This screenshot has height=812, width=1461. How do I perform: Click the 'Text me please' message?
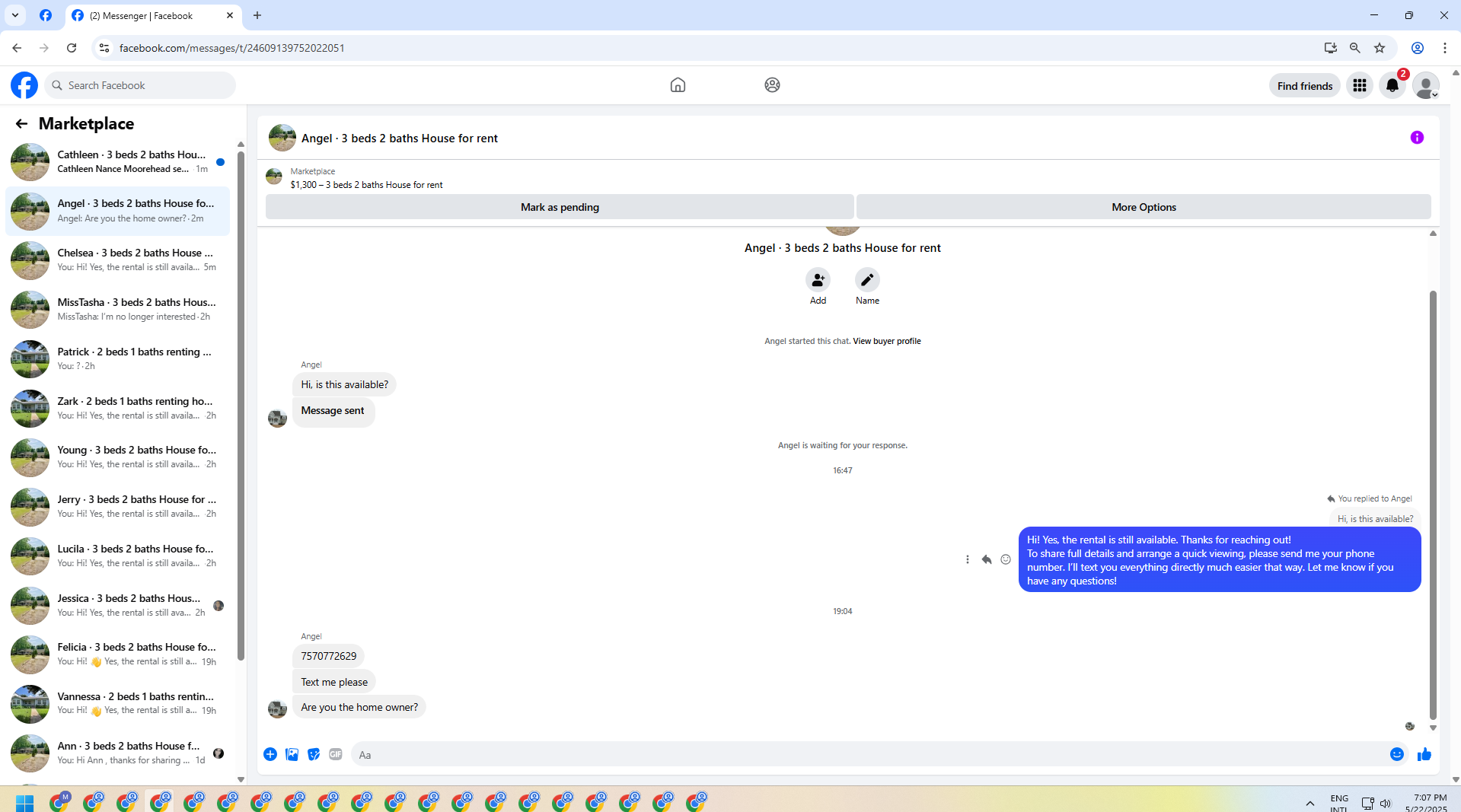[334, 683]
